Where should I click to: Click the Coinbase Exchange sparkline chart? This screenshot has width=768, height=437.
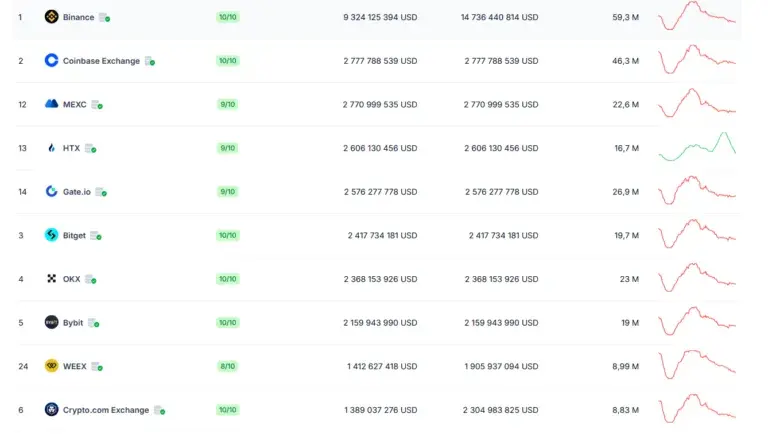[697, 59]
